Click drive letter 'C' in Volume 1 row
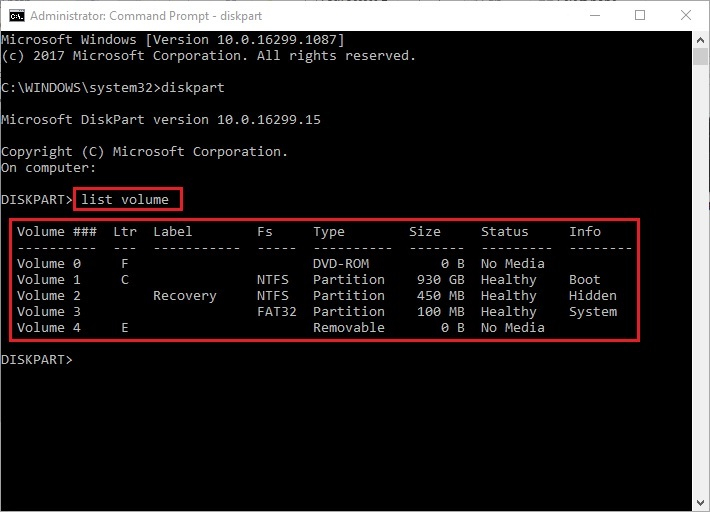Image resolution: width=710 pixels, height=512 pixels. 125,280
